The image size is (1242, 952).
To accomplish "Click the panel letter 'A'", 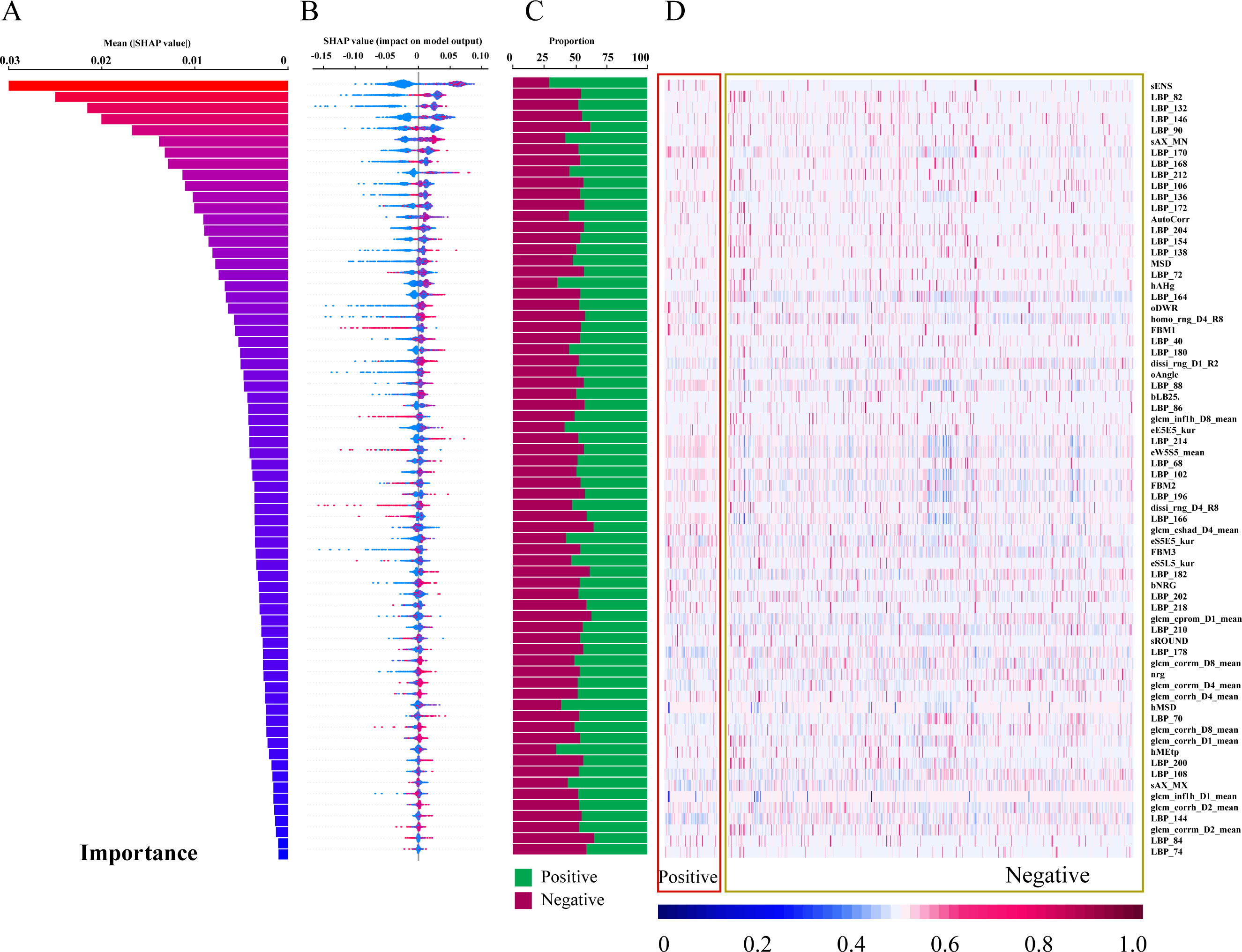I will (11, 11).
